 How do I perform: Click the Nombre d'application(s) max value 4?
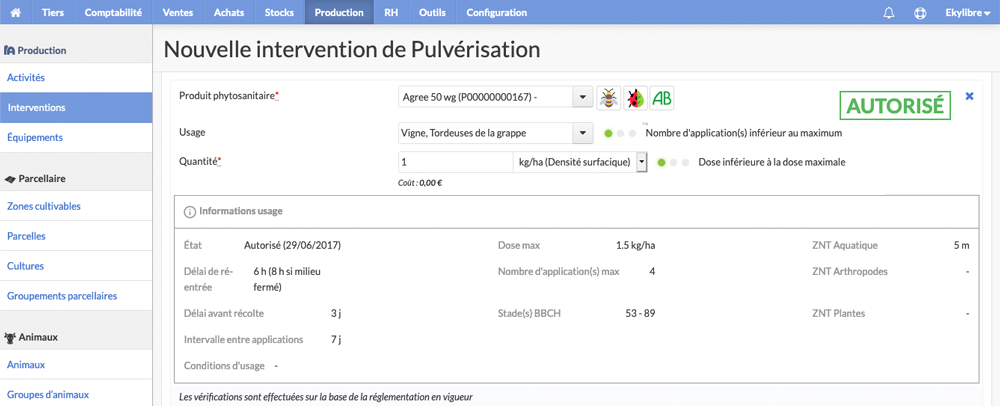tap(652, 272)
